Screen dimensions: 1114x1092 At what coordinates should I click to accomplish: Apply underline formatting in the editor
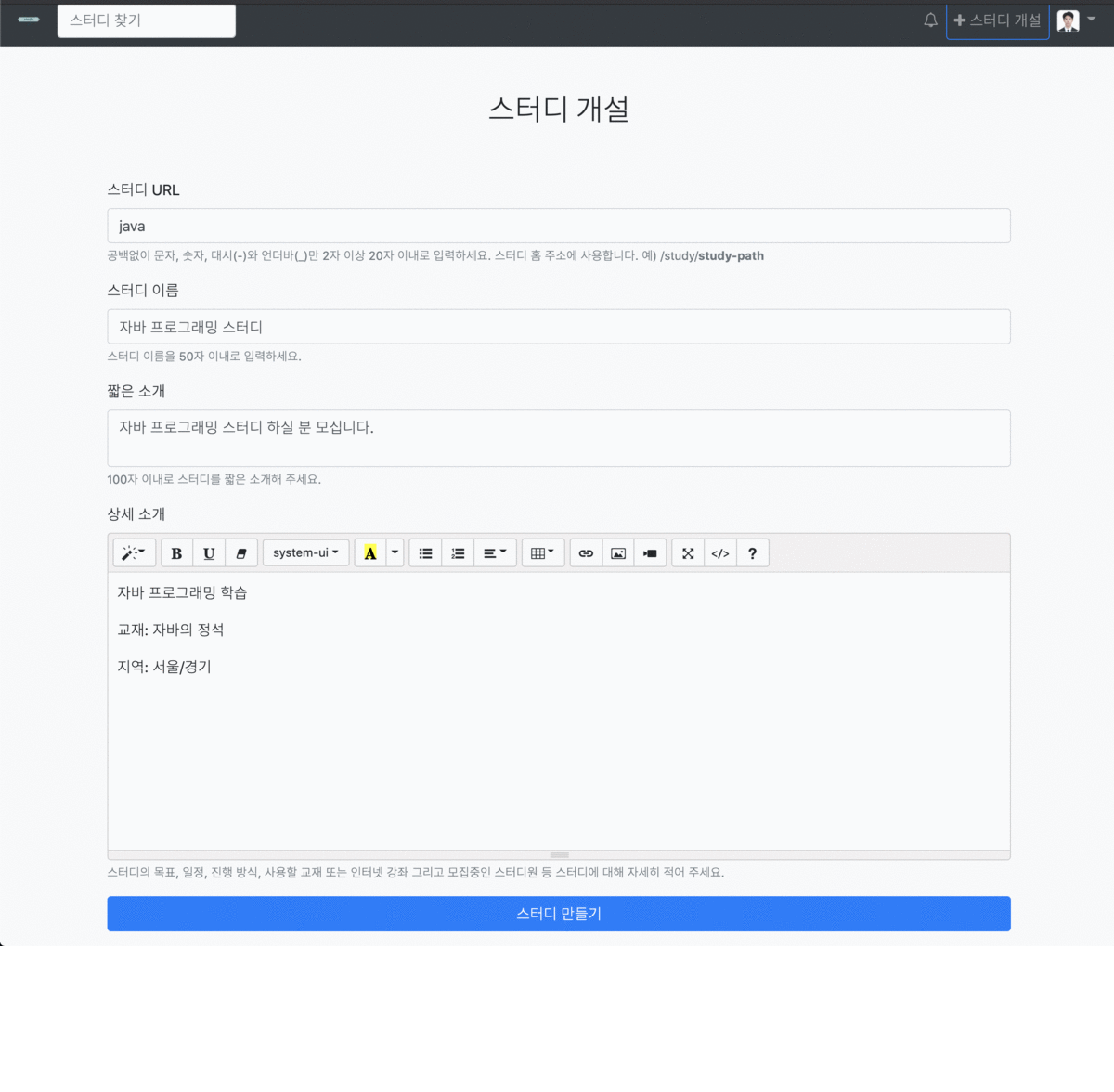[208, 552]
